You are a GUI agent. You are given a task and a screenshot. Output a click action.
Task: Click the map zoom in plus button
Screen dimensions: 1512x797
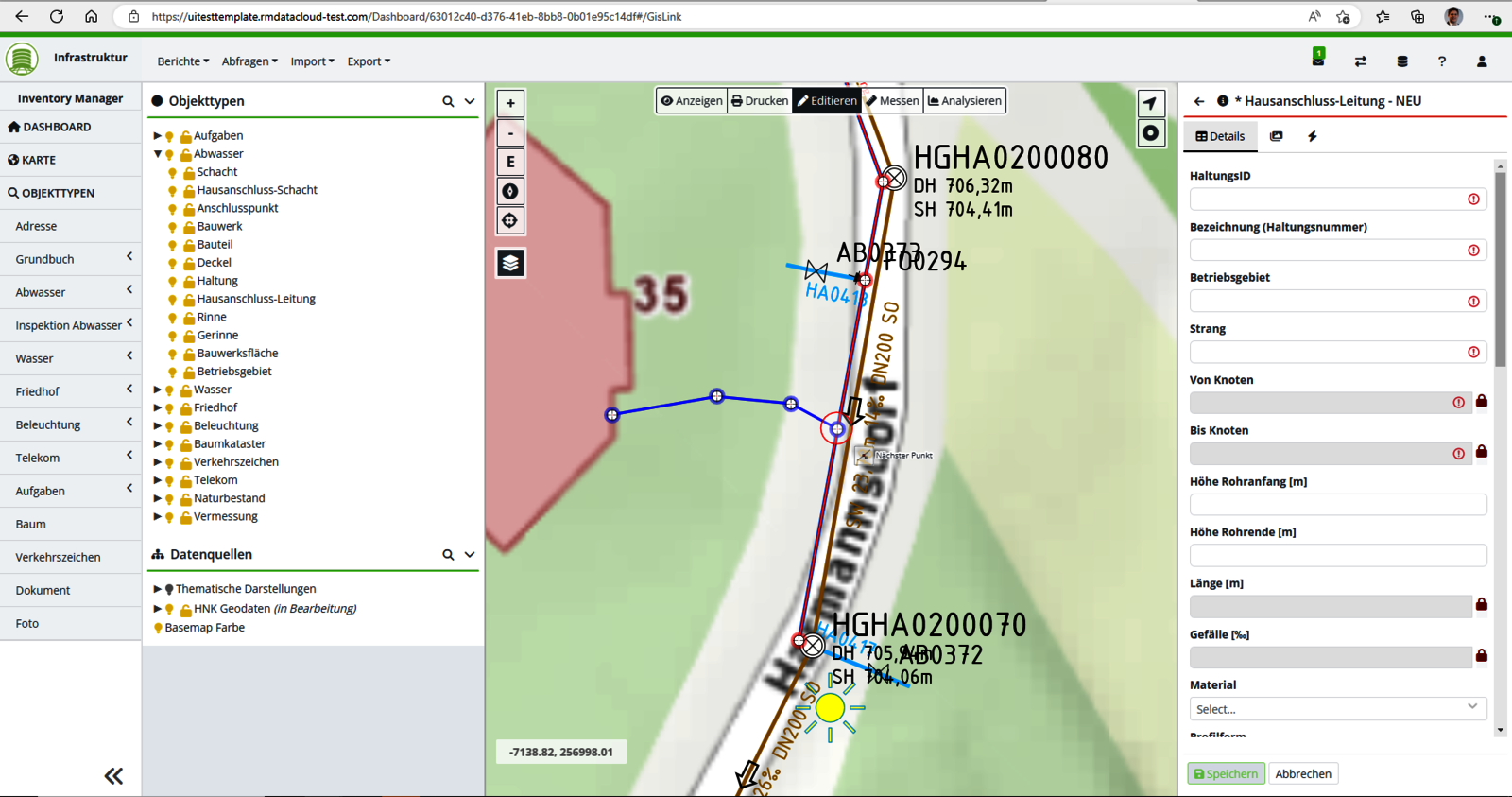tap(510, 104)
